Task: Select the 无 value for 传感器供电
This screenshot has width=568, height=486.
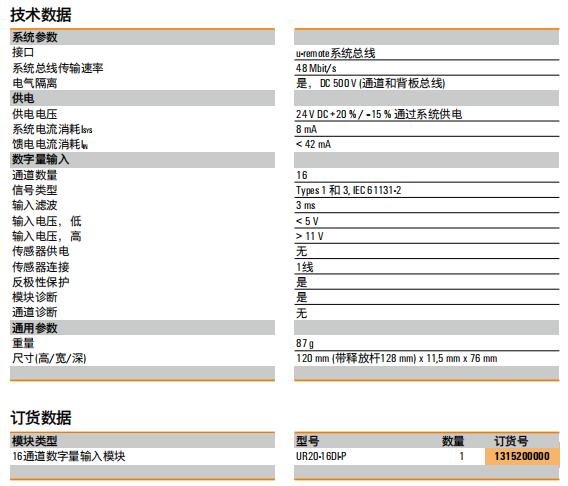Action: 302,251
